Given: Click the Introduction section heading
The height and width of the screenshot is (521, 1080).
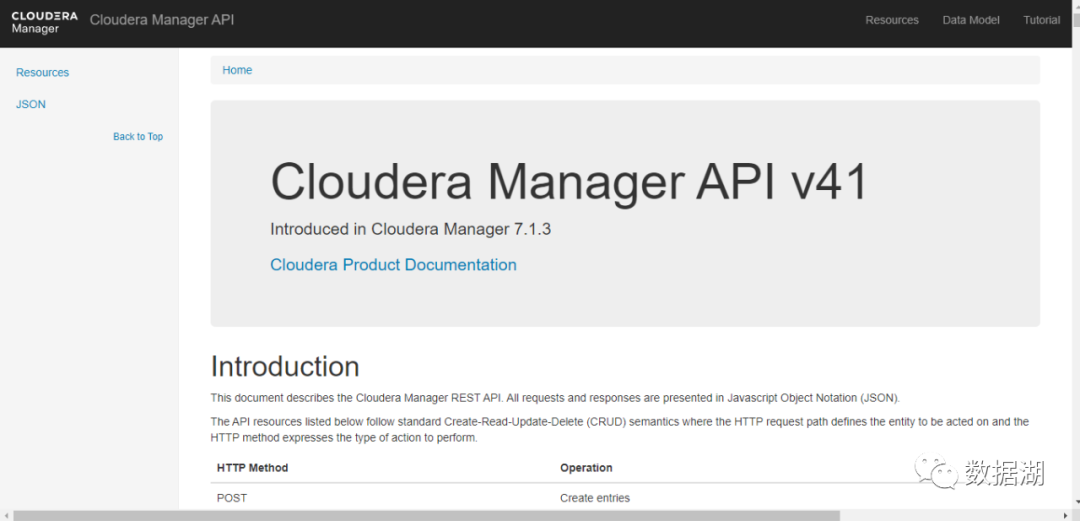Looking at the screenshot, I should point(285,367).
